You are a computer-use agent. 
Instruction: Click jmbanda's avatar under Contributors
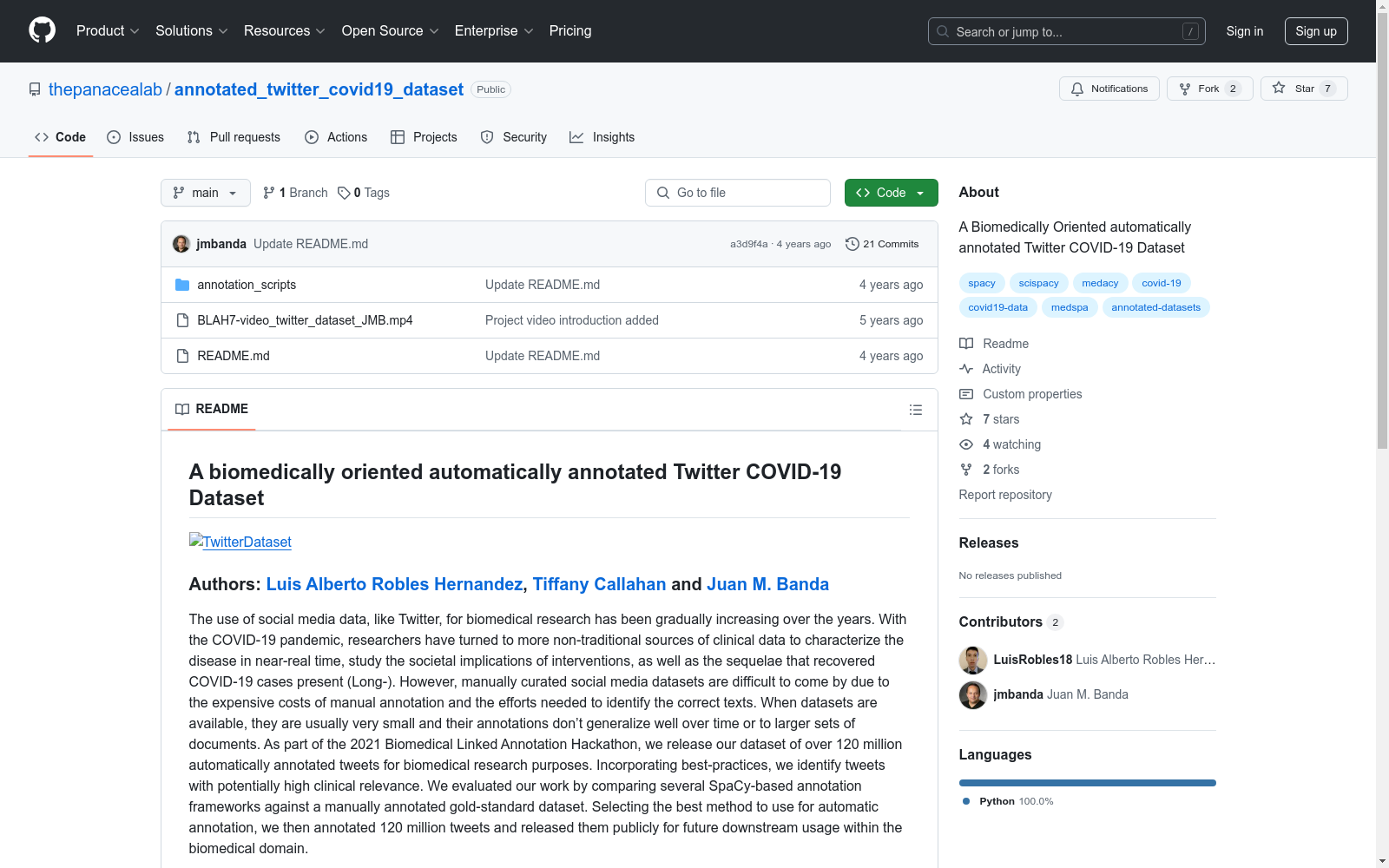coord(973,694)
